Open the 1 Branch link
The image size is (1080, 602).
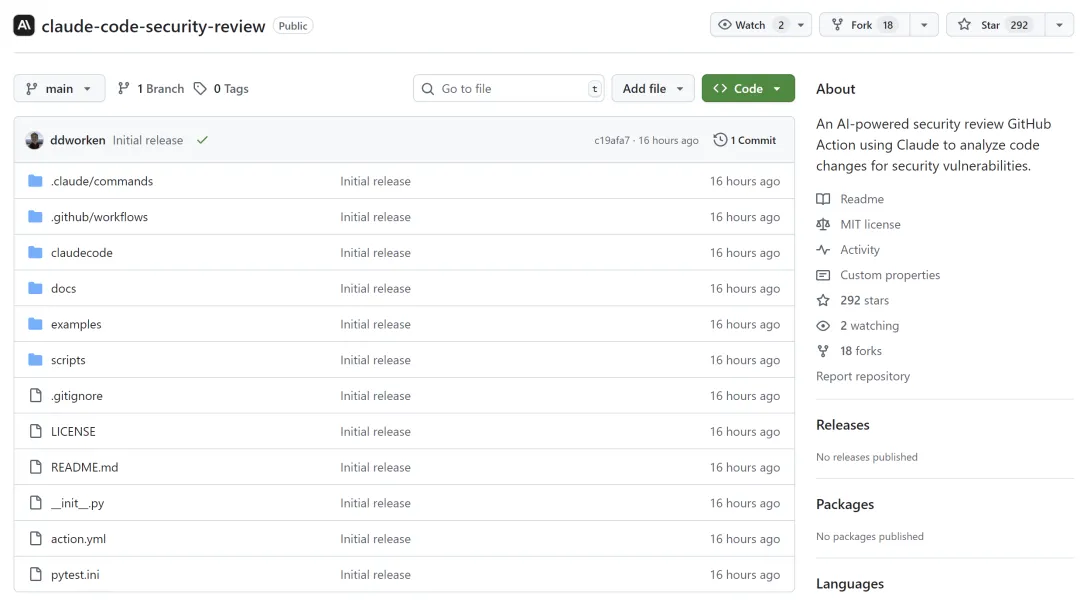coord(151,88)
